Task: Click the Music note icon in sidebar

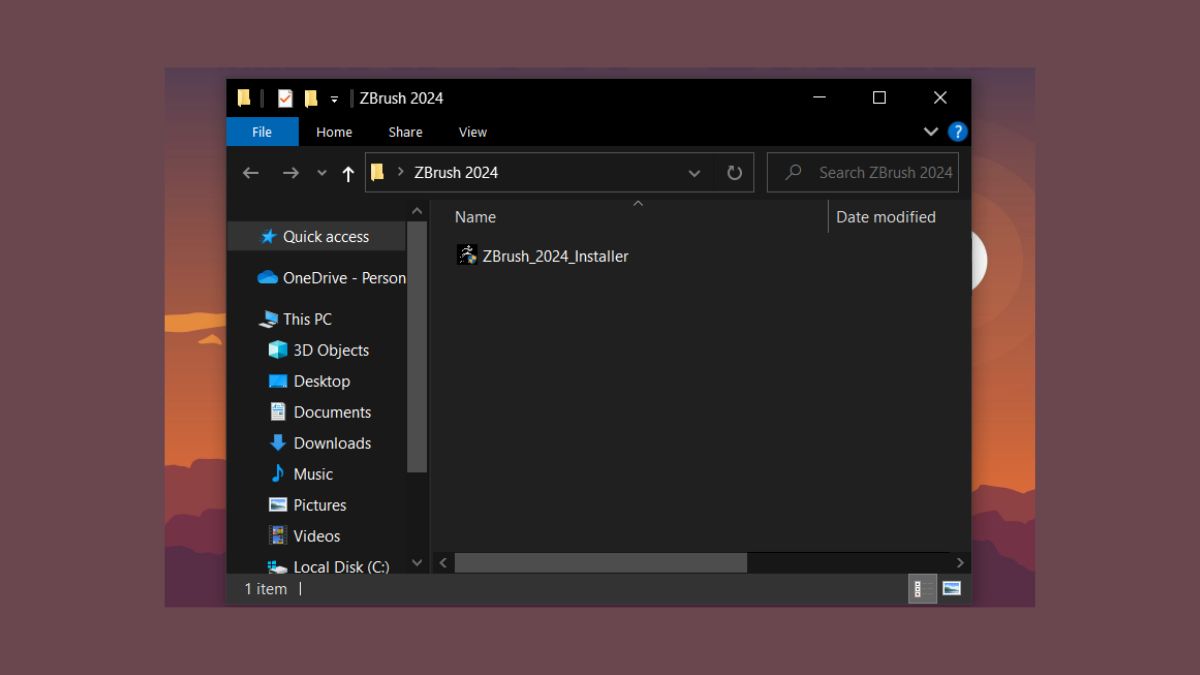Action: 278,474
